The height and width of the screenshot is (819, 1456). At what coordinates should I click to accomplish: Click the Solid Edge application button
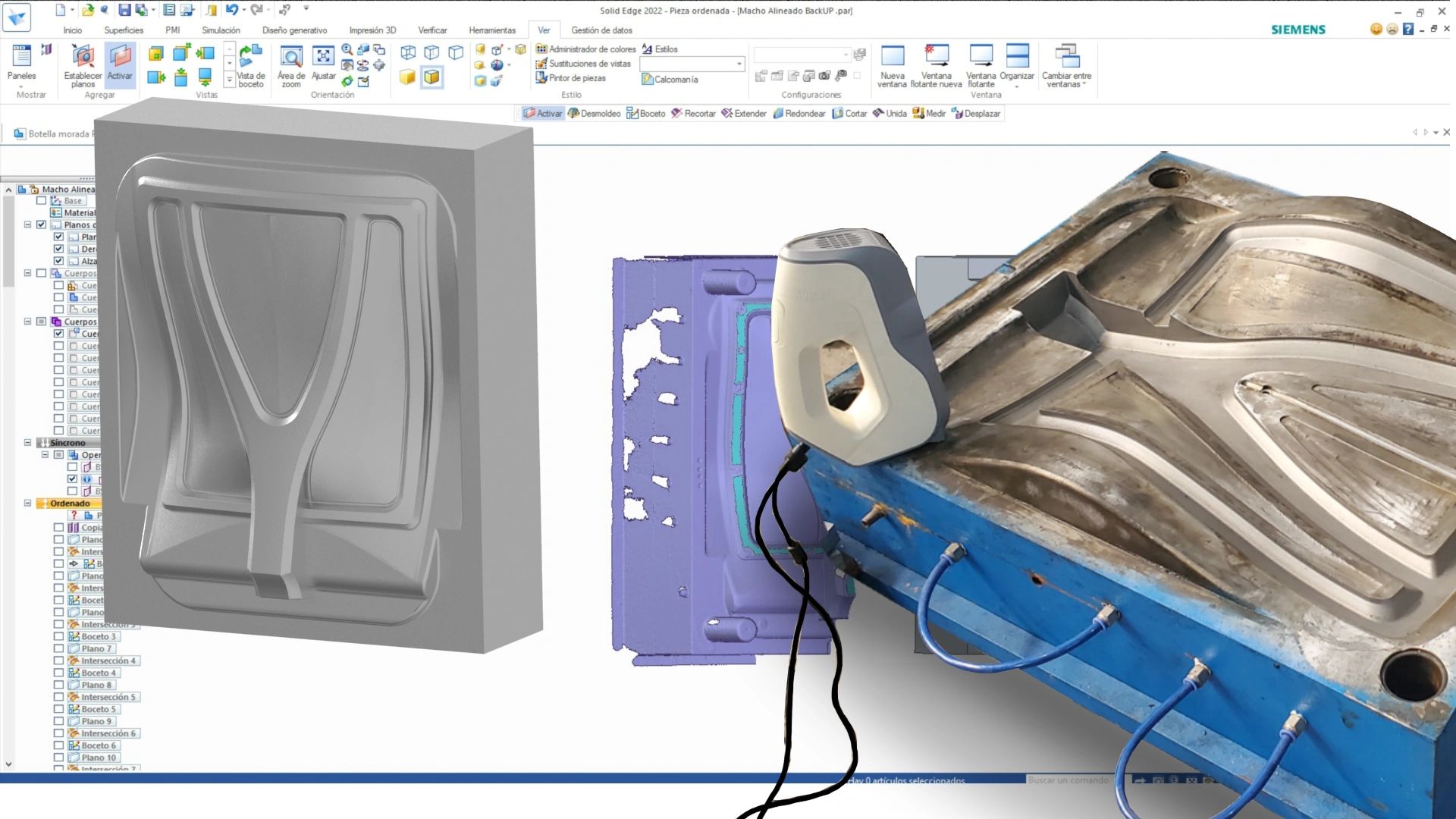[x=17, y=17]
